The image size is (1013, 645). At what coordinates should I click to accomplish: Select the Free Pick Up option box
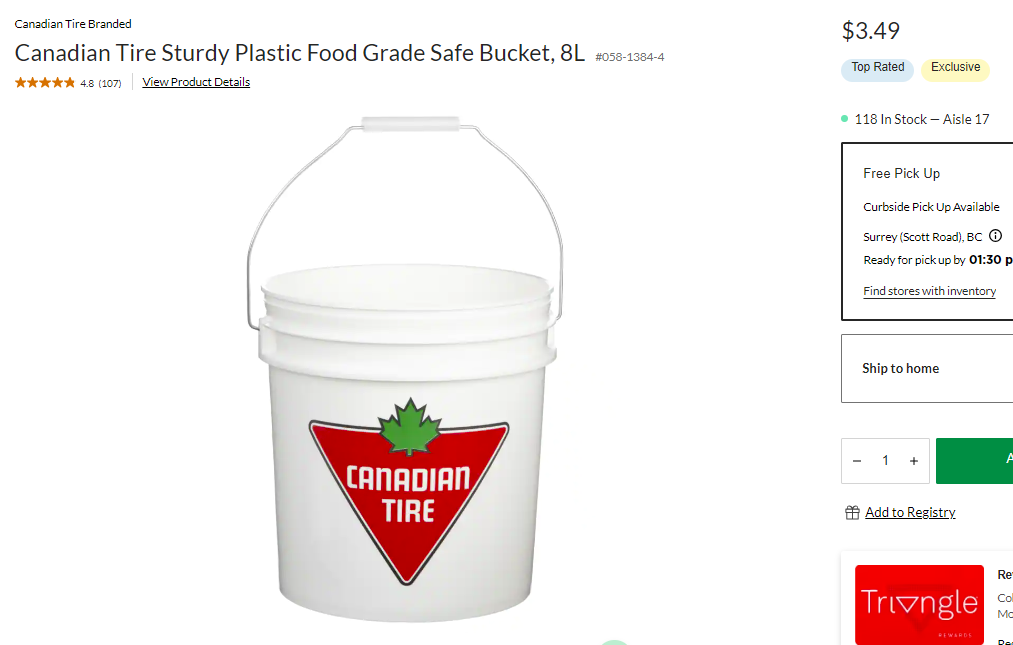[x=927, y=231]
